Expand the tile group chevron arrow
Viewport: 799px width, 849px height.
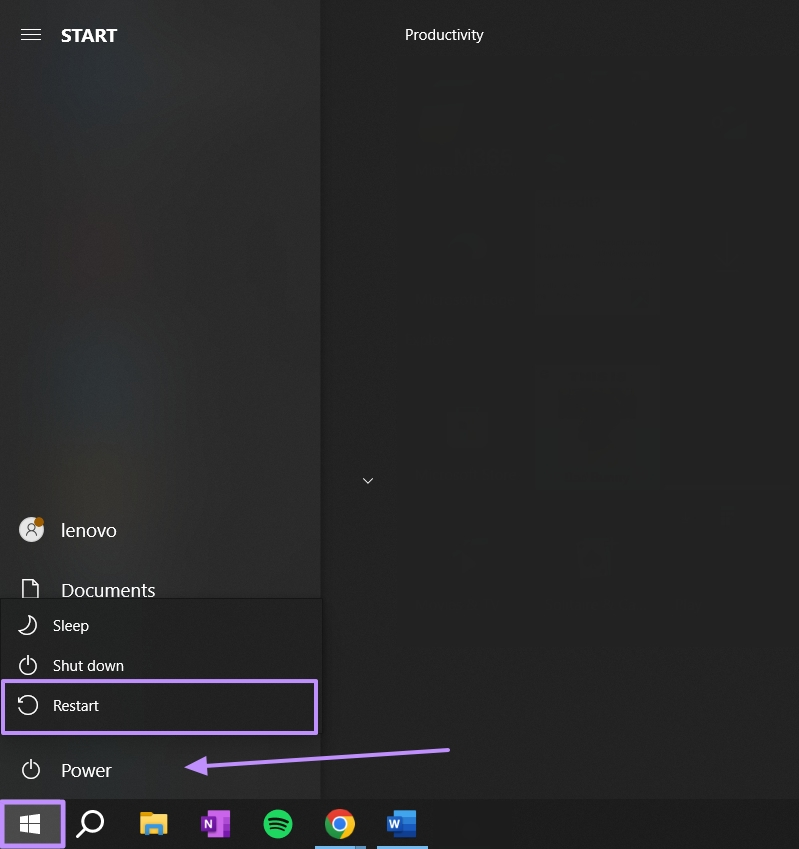point(368,481)
